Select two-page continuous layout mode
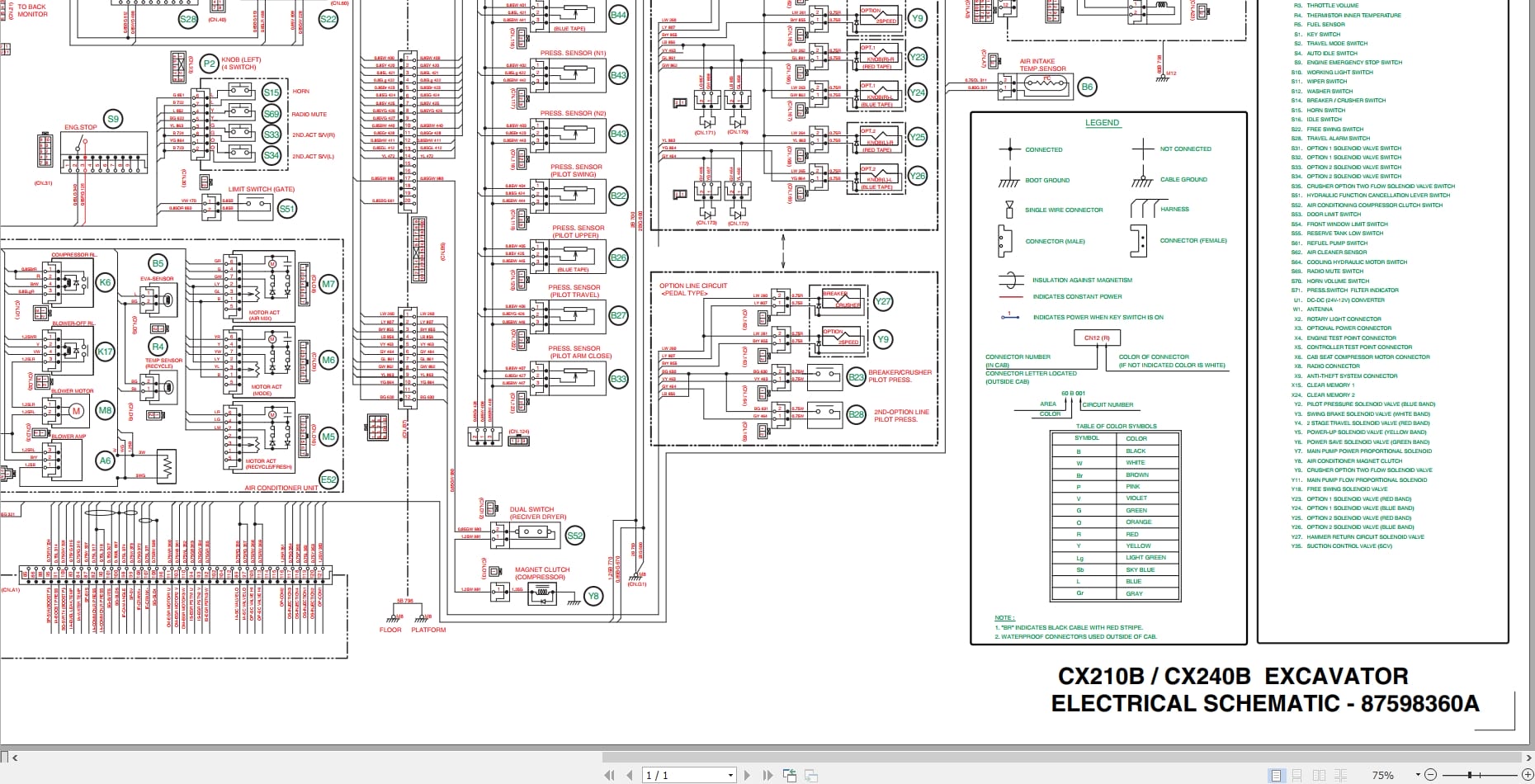 1340,774
